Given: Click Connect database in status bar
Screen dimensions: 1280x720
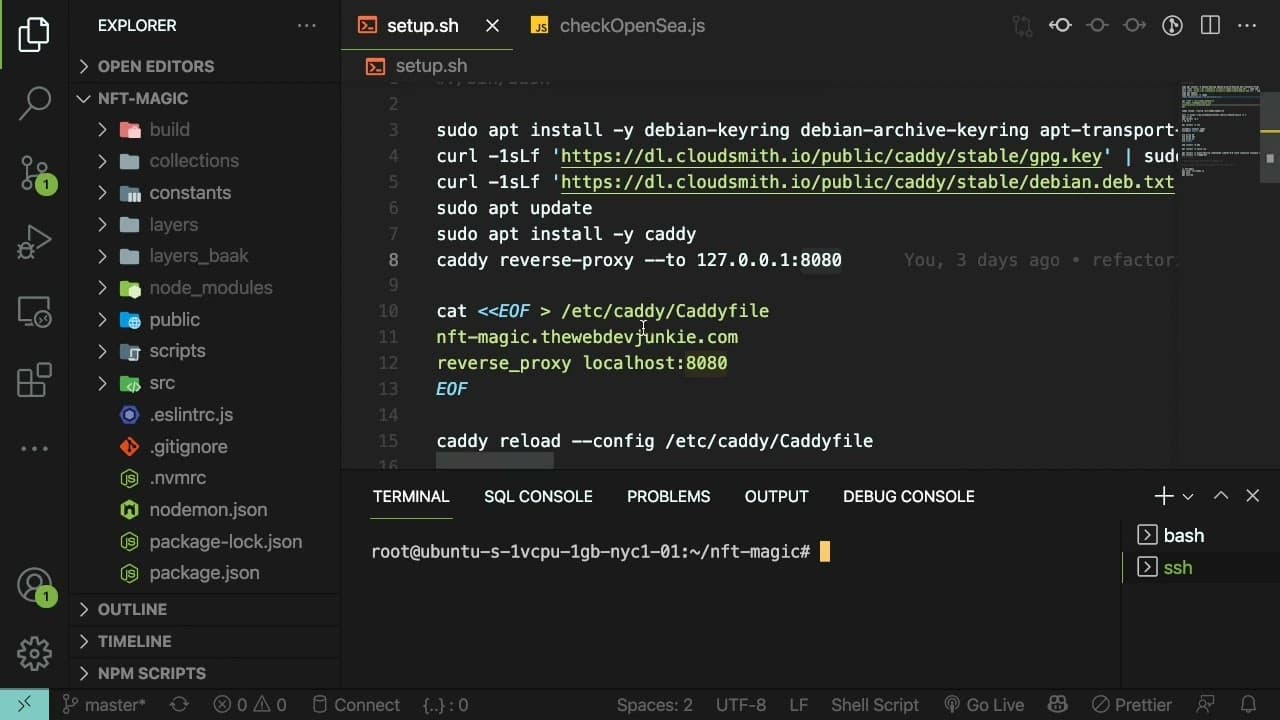Looking at the screenshot, I should coord(355,705).
